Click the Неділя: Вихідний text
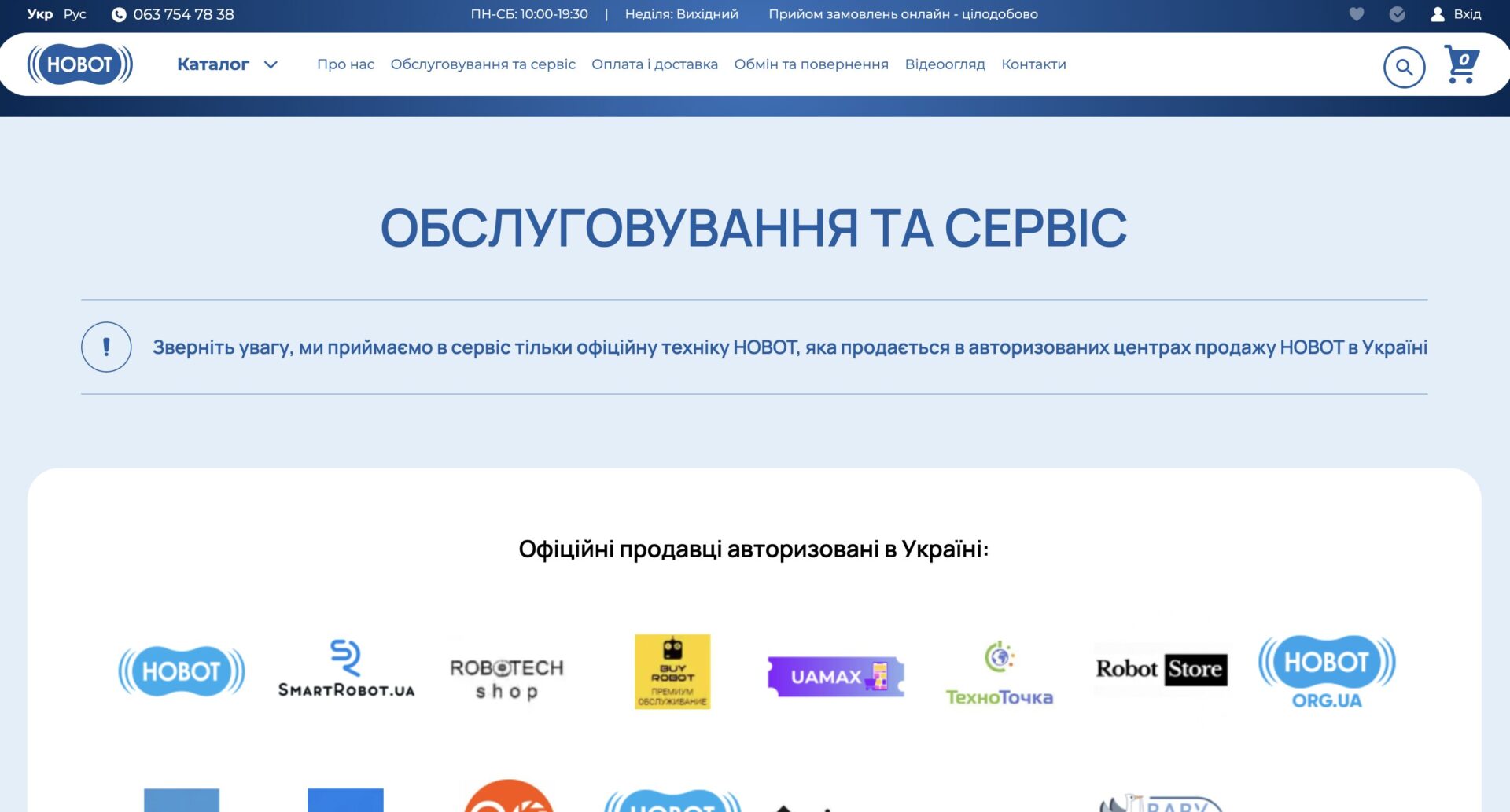 click(x=681, y=14)
